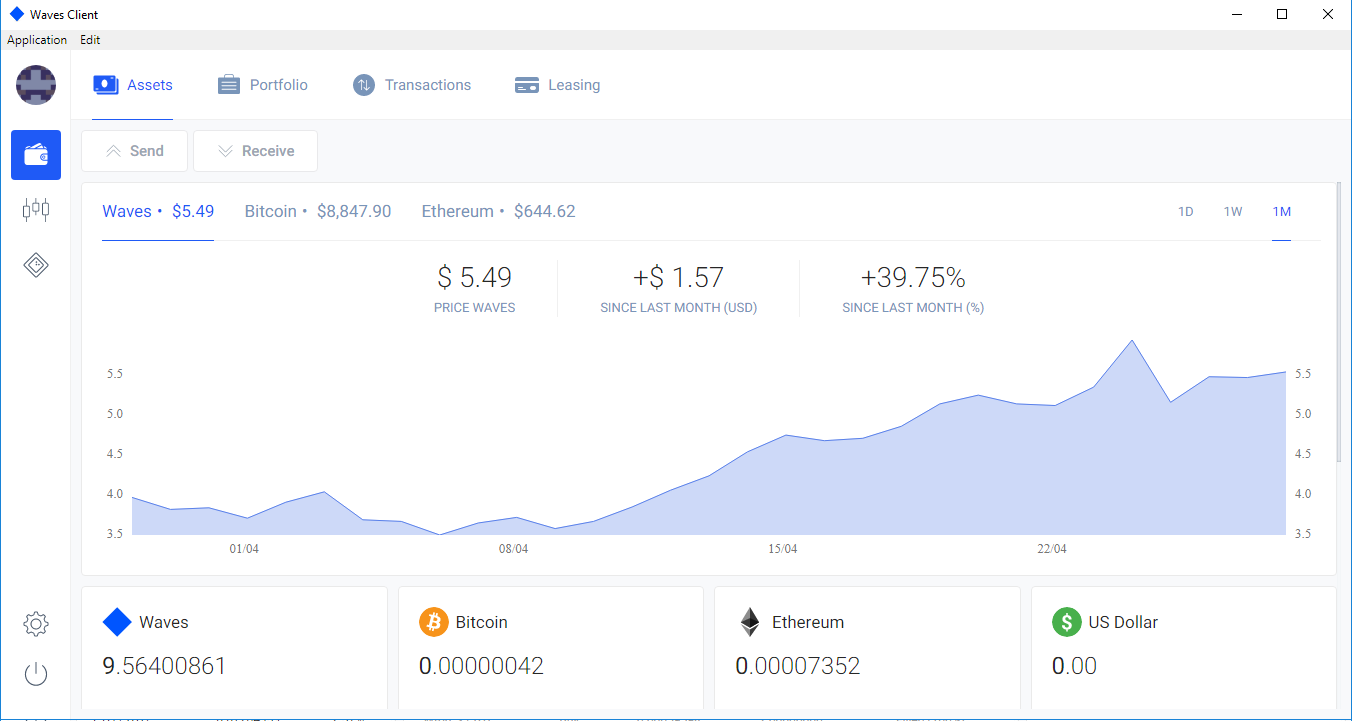Viewport: 1352px width, 721px height.
Task: Switch to the Transactions tab
Action: click(412, 85)
